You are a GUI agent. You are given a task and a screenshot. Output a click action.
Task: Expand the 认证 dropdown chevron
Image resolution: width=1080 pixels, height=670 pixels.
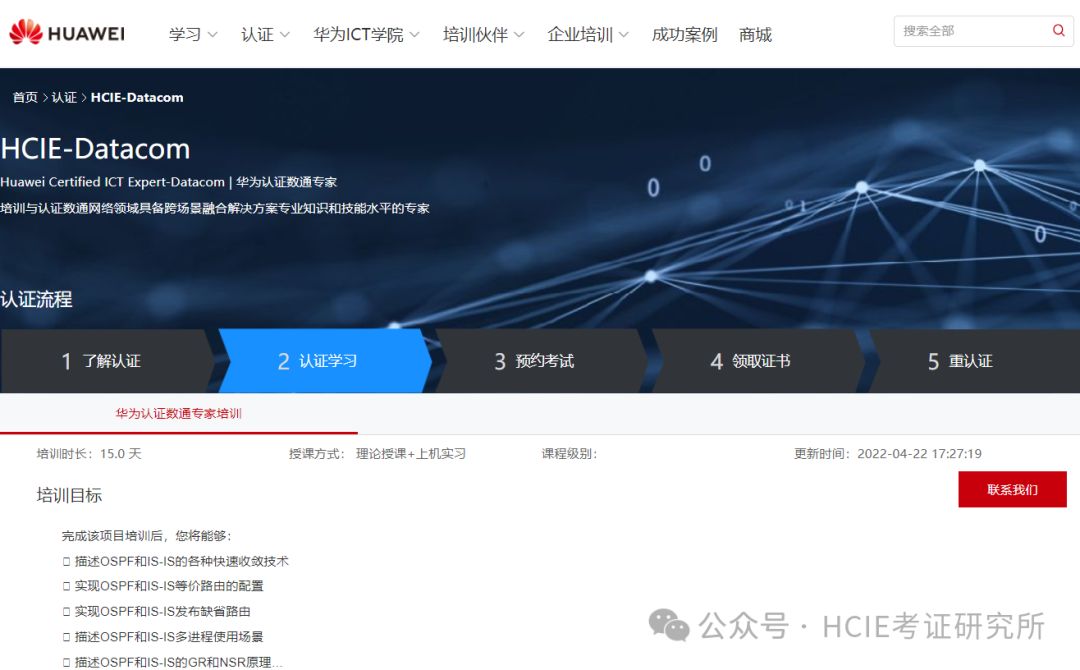coord(284,34)
